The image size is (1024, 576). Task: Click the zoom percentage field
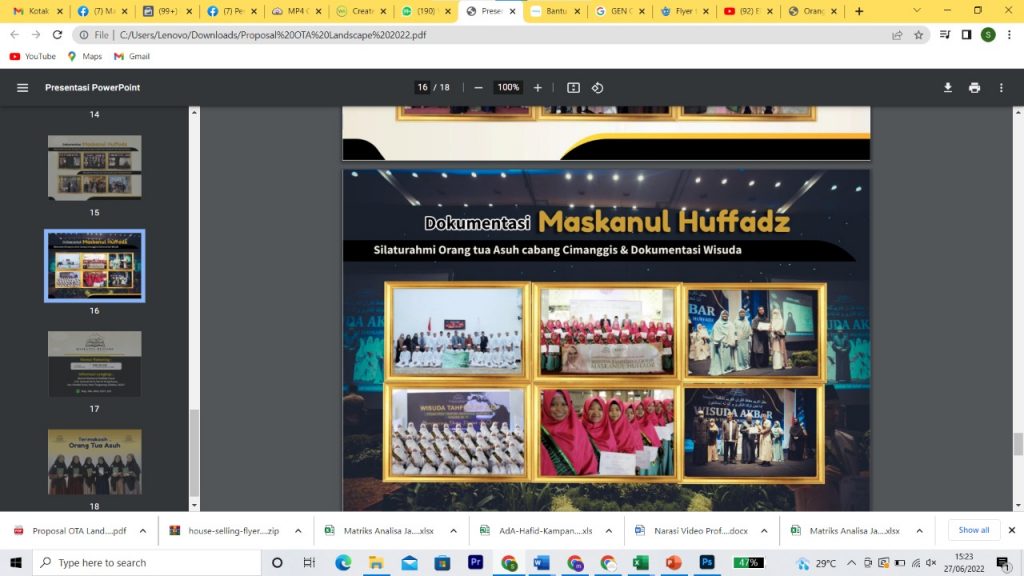coord(508,88)
